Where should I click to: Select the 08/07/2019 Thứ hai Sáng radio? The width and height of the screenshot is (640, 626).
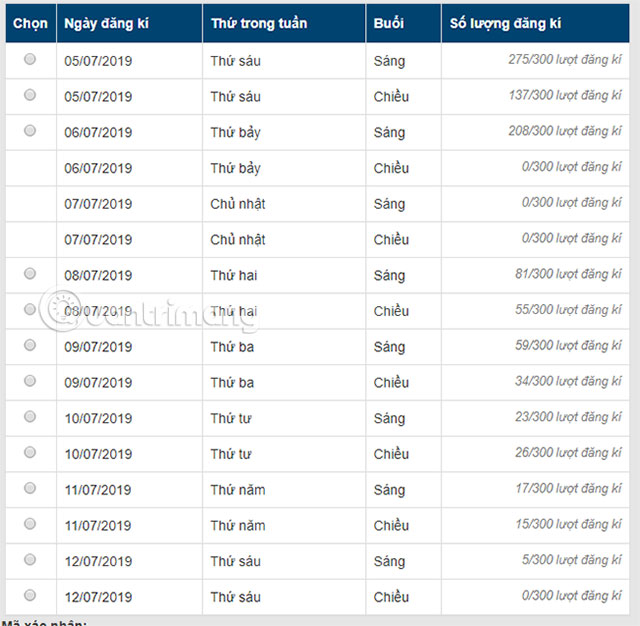(x=30, y=273)
